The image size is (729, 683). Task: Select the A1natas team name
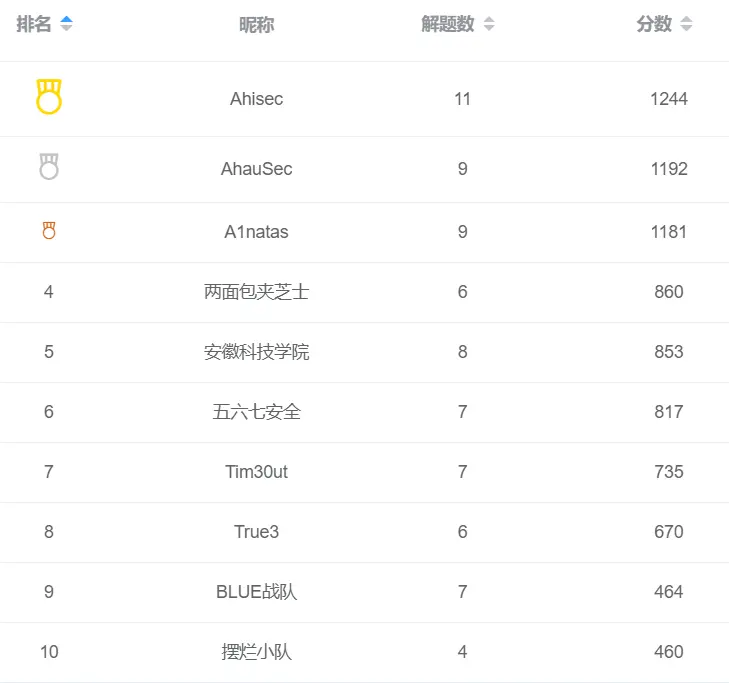tap(256, 232)
